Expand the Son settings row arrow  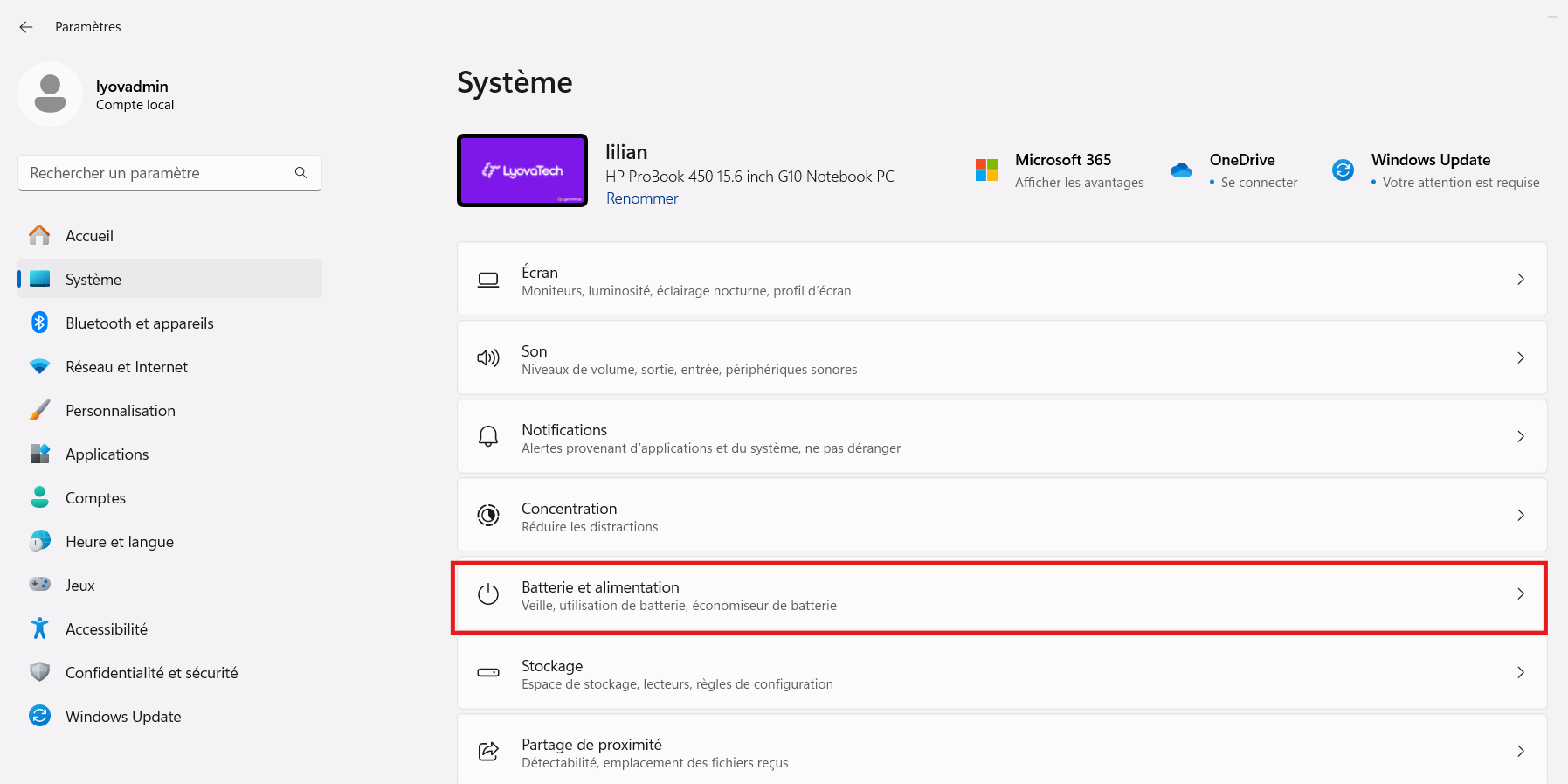point(1520,357)
